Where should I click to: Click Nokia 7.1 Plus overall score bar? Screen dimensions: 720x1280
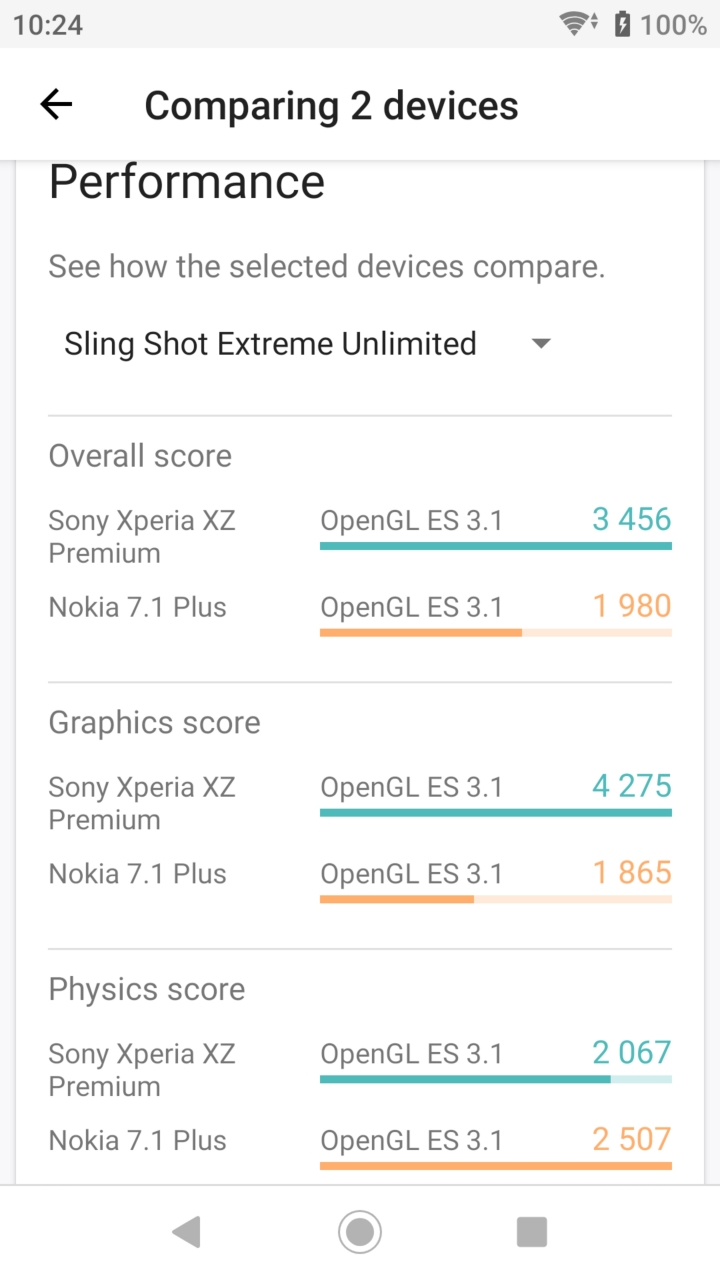(x=496, y=633)
